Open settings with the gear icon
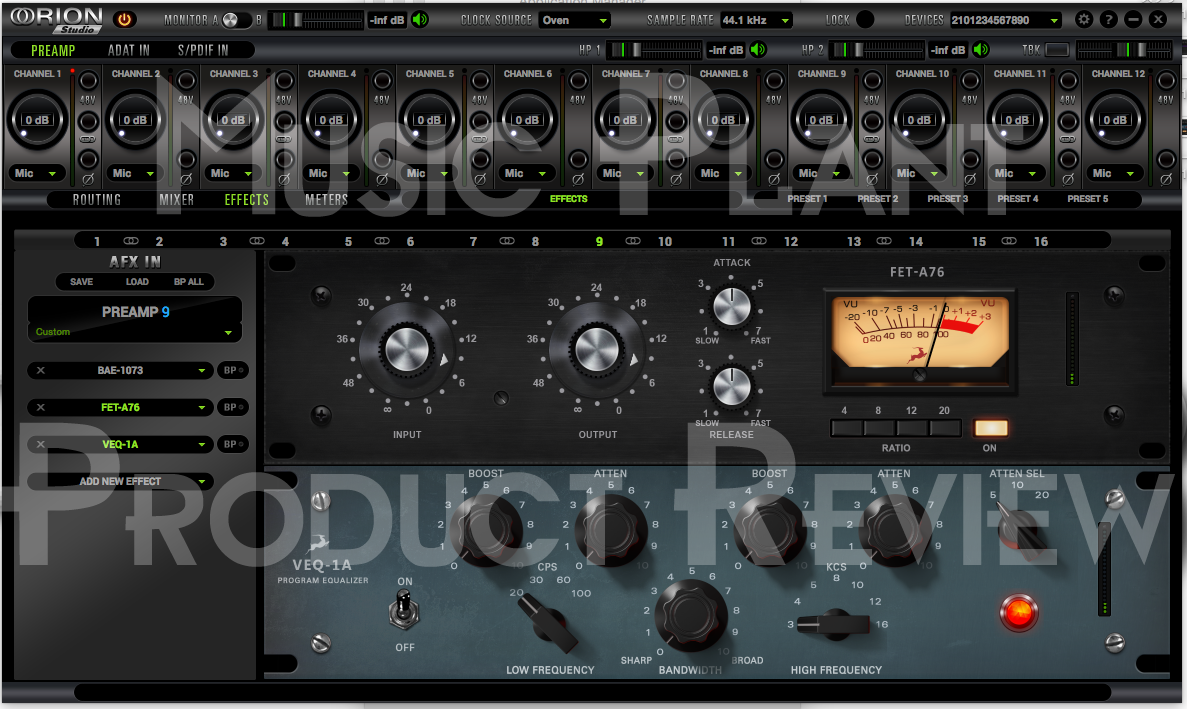 1084,20
